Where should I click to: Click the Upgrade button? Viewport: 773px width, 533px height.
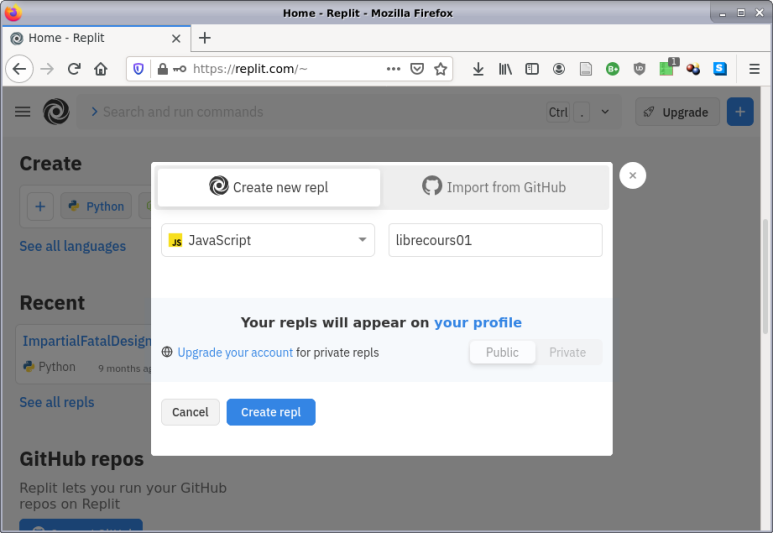(x=677, y=112)
